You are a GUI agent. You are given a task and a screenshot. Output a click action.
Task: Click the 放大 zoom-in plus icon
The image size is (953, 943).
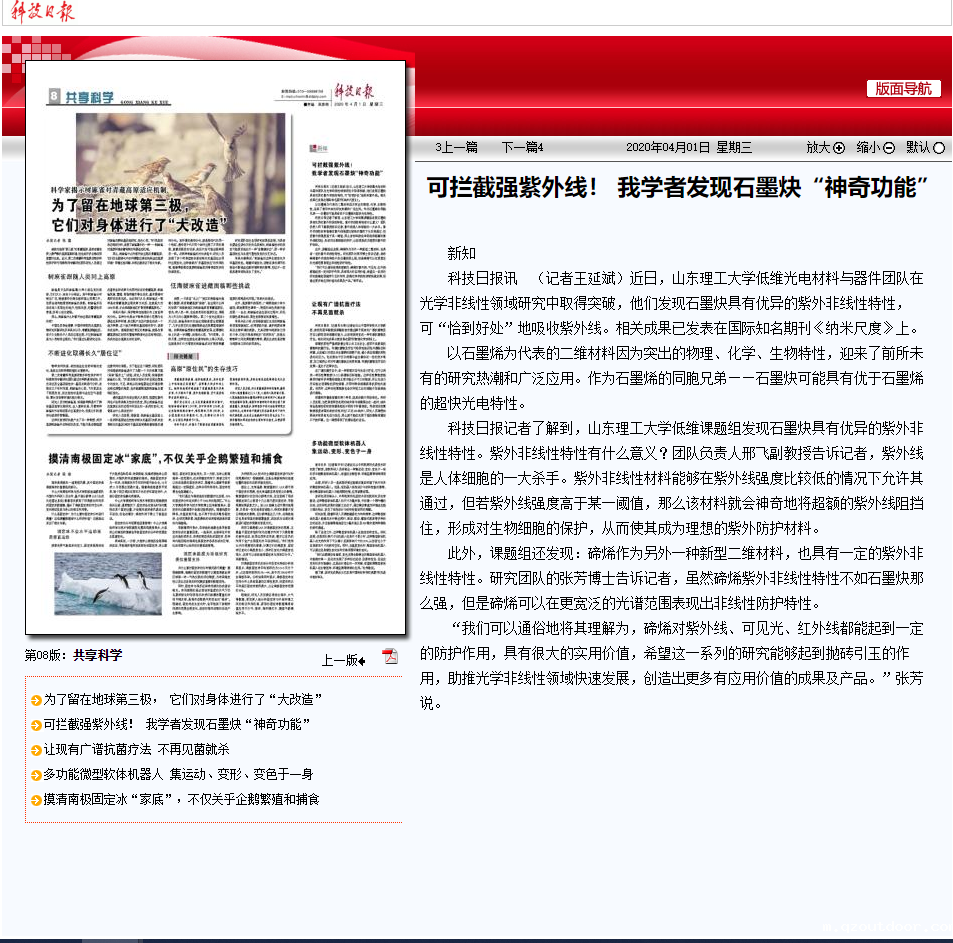839,148
